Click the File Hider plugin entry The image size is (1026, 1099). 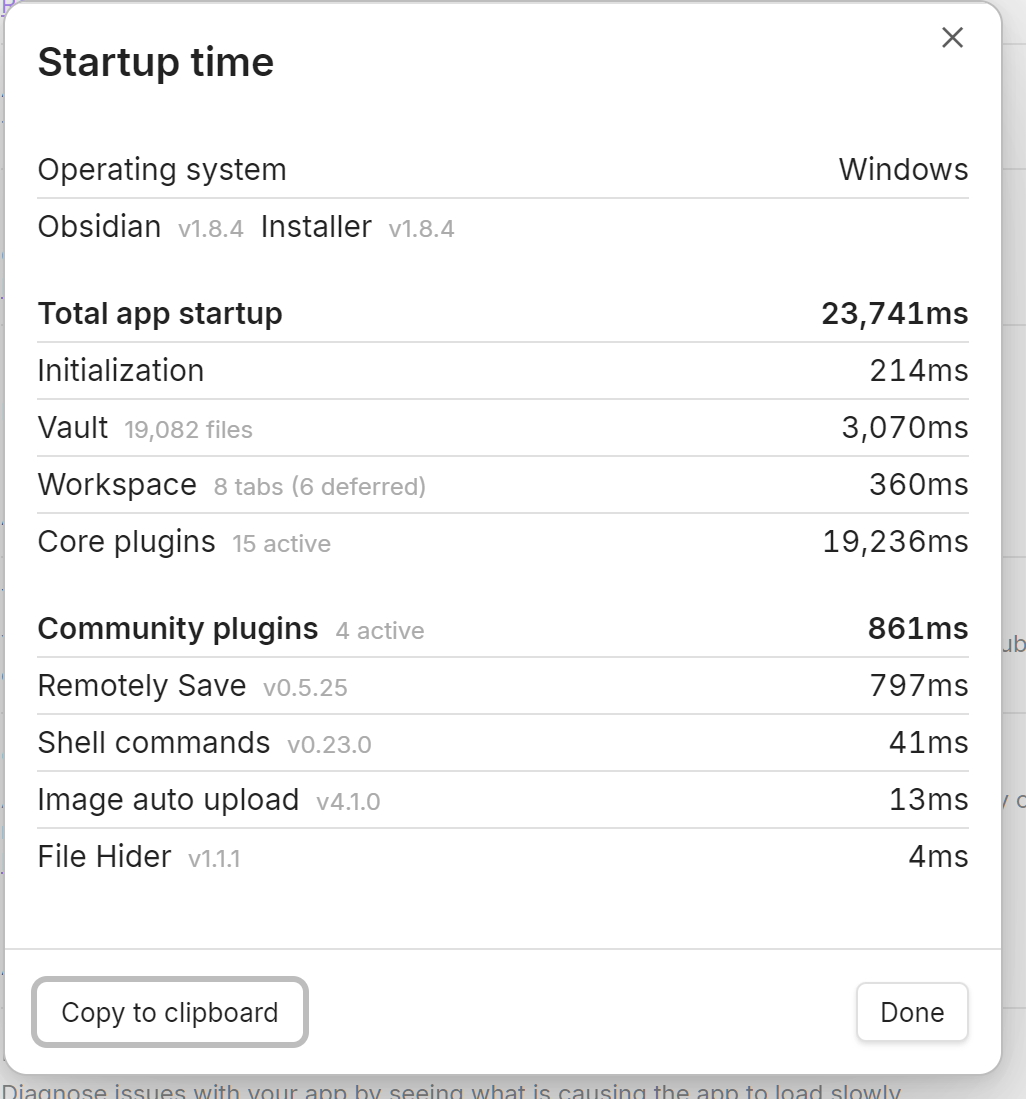click(138, 857)
